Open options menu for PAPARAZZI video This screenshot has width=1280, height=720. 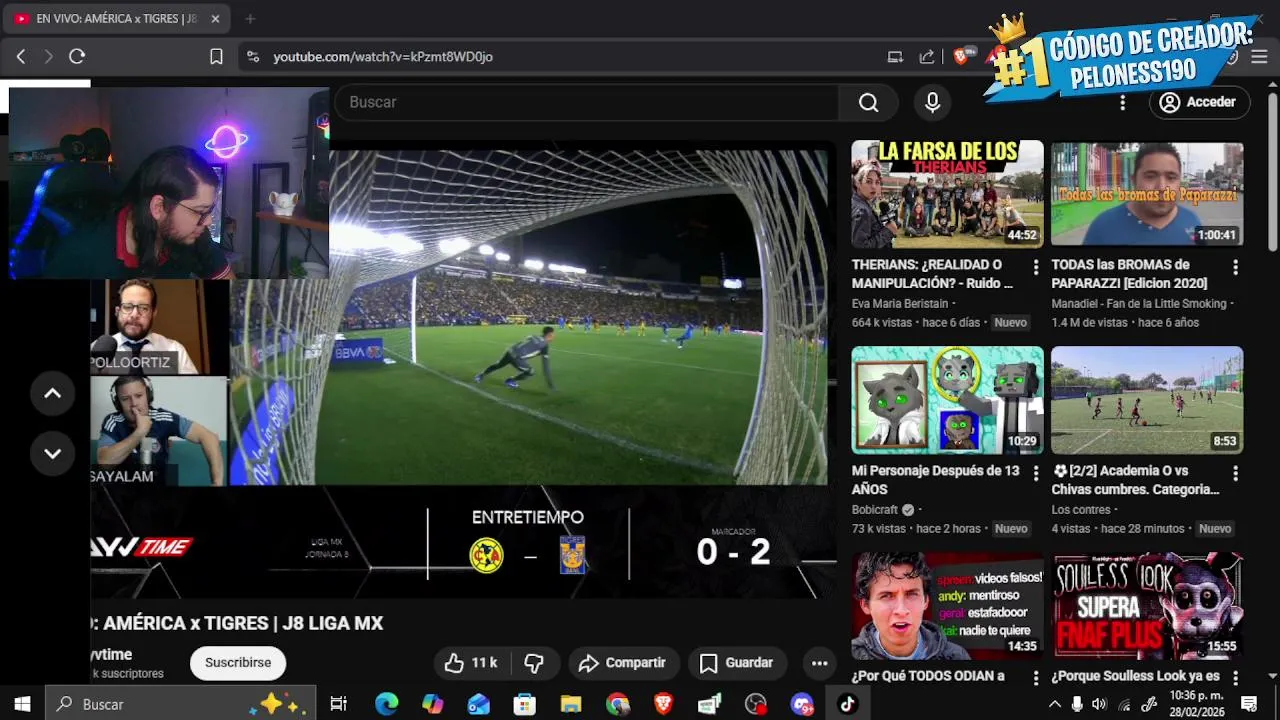1236,267
